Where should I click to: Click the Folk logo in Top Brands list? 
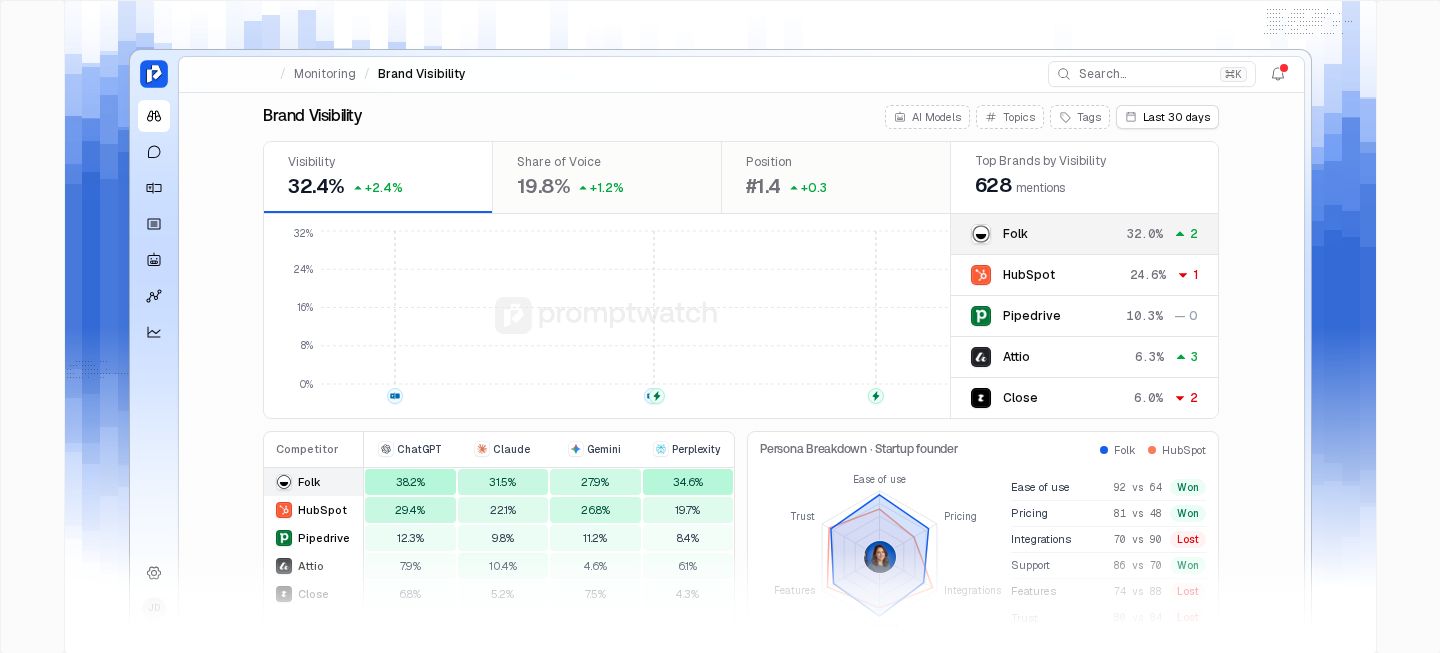point(981,234)
